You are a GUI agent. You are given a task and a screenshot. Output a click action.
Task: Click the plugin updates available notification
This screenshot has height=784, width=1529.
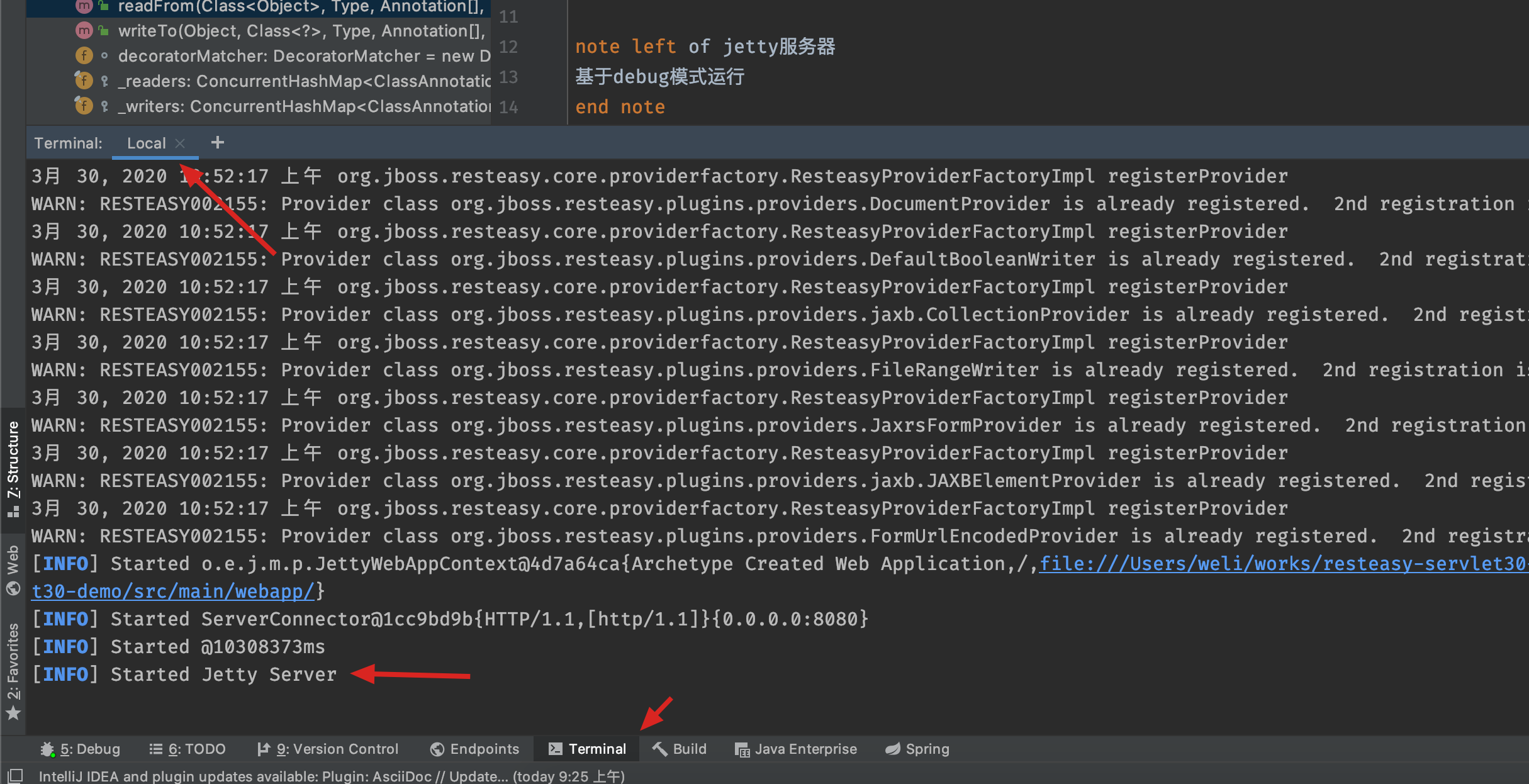click(x=332, y=776)
